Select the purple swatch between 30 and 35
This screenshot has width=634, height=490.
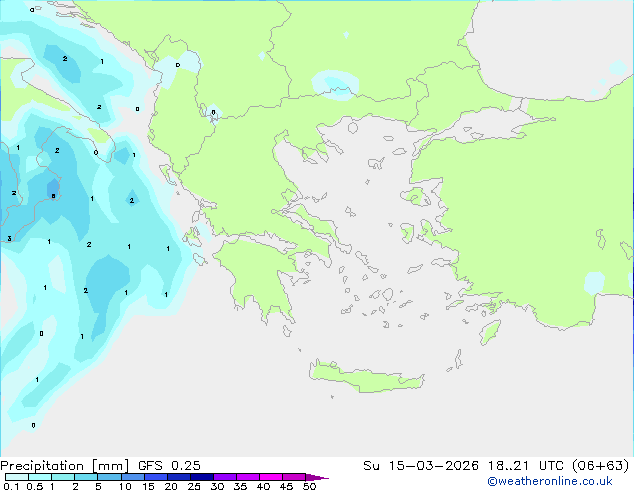click(225, 477)
